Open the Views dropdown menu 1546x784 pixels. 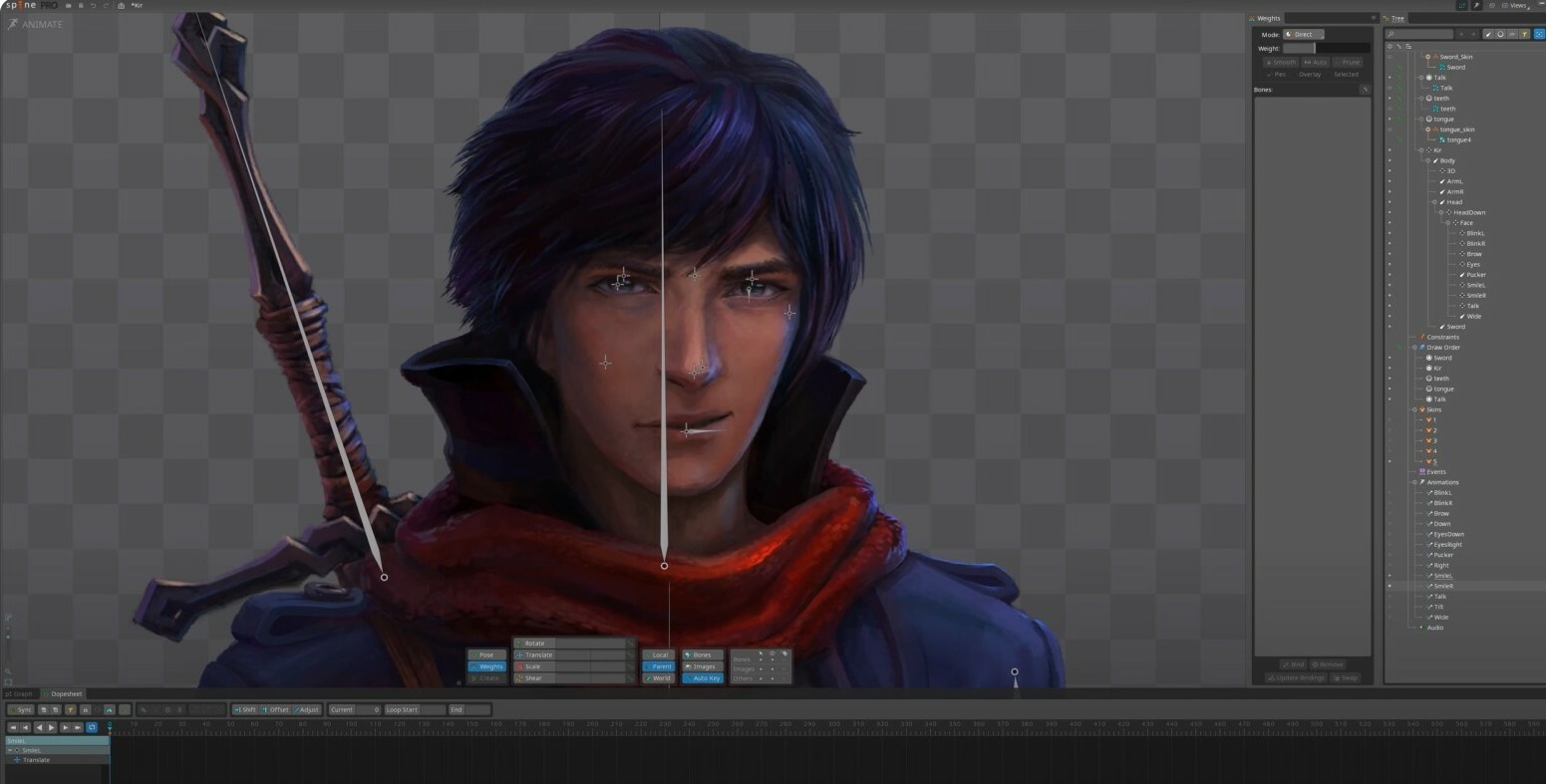1518,6
